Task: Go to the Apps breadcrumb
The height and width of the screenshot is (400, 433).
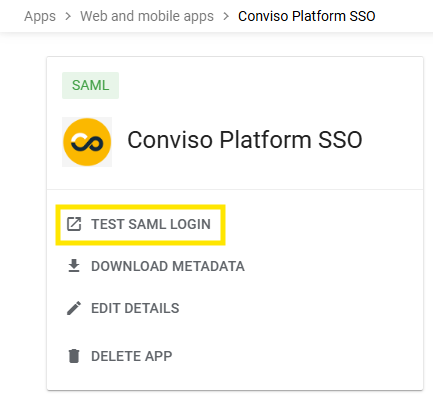Action: (x=40, y=16)
